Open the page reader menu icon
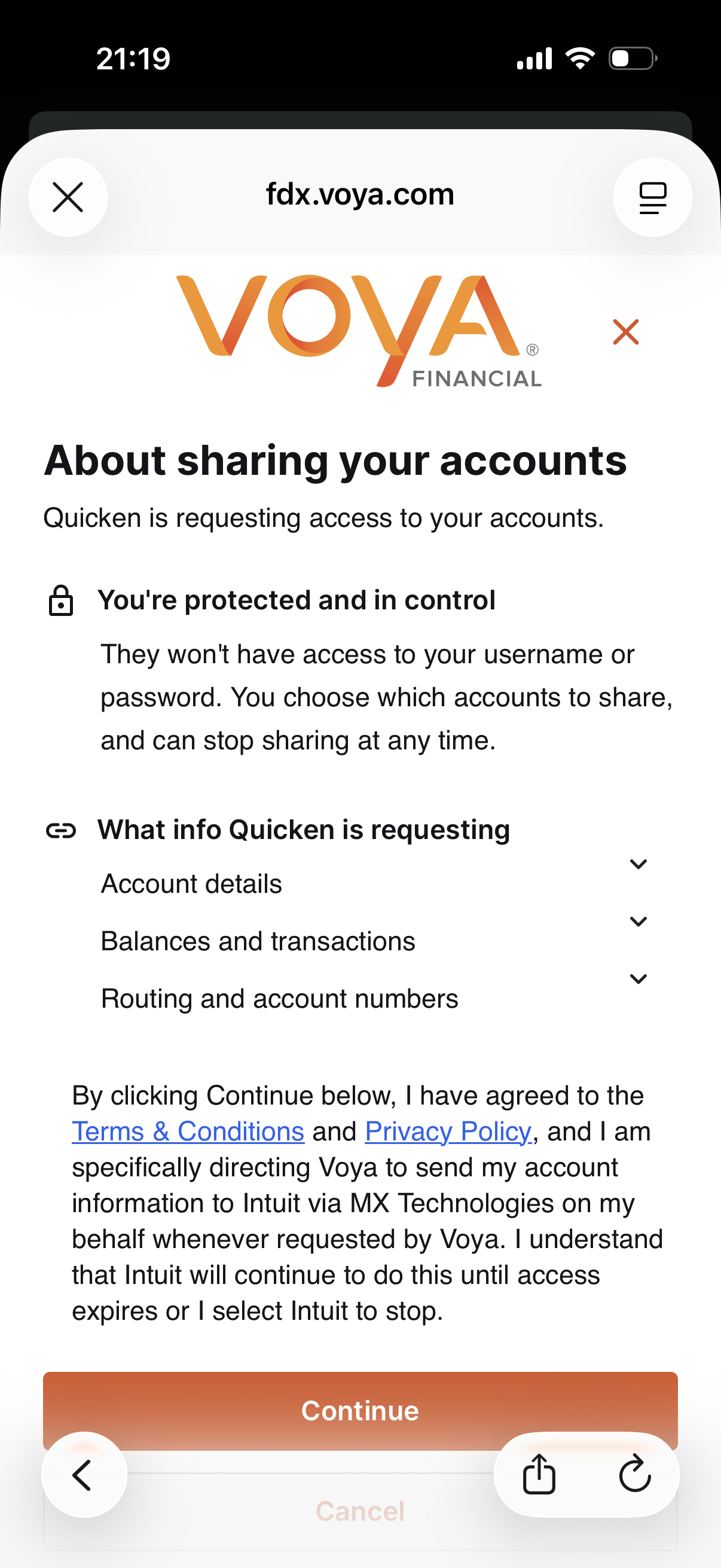Viewport: 721px width, 1568px height. coord(652,197)
